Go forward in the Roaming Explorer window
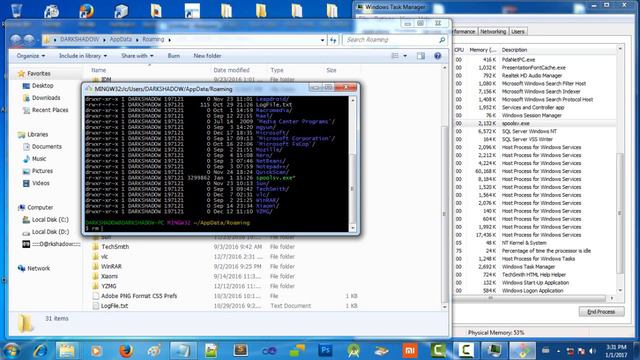 [x=29, y=40]
